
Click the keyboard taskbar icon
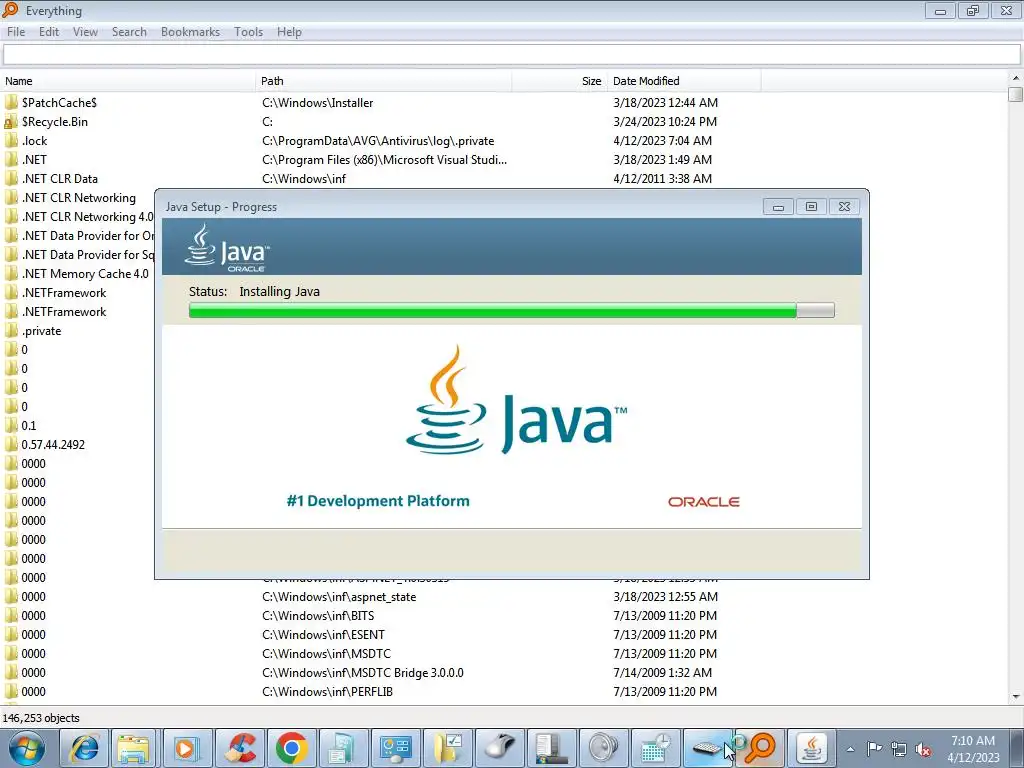pyautogui.click(x=708, y=748)
